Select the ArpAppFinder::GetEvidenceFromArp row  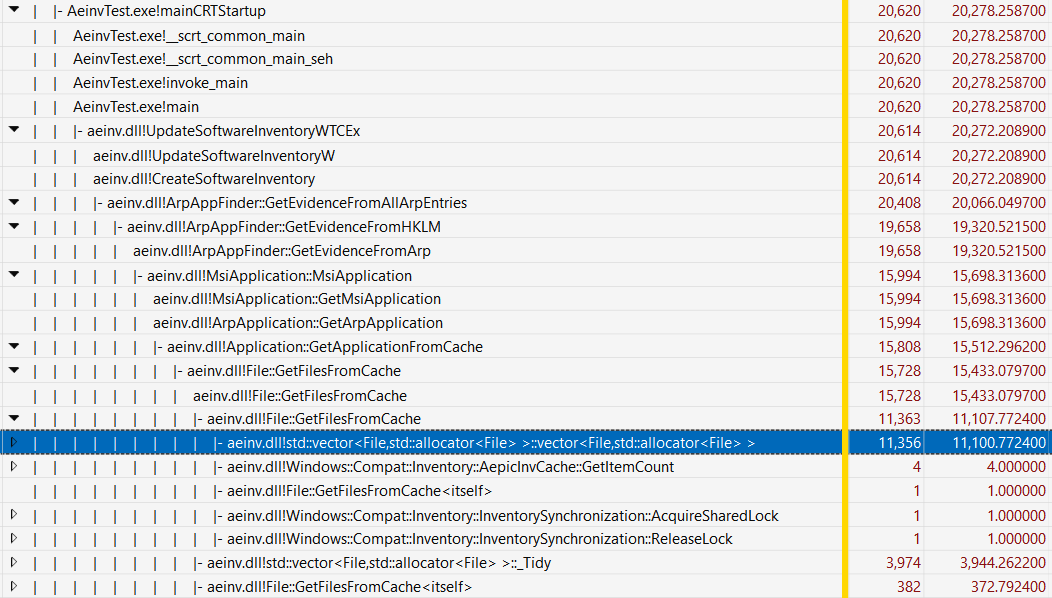(x=282, y=251)
